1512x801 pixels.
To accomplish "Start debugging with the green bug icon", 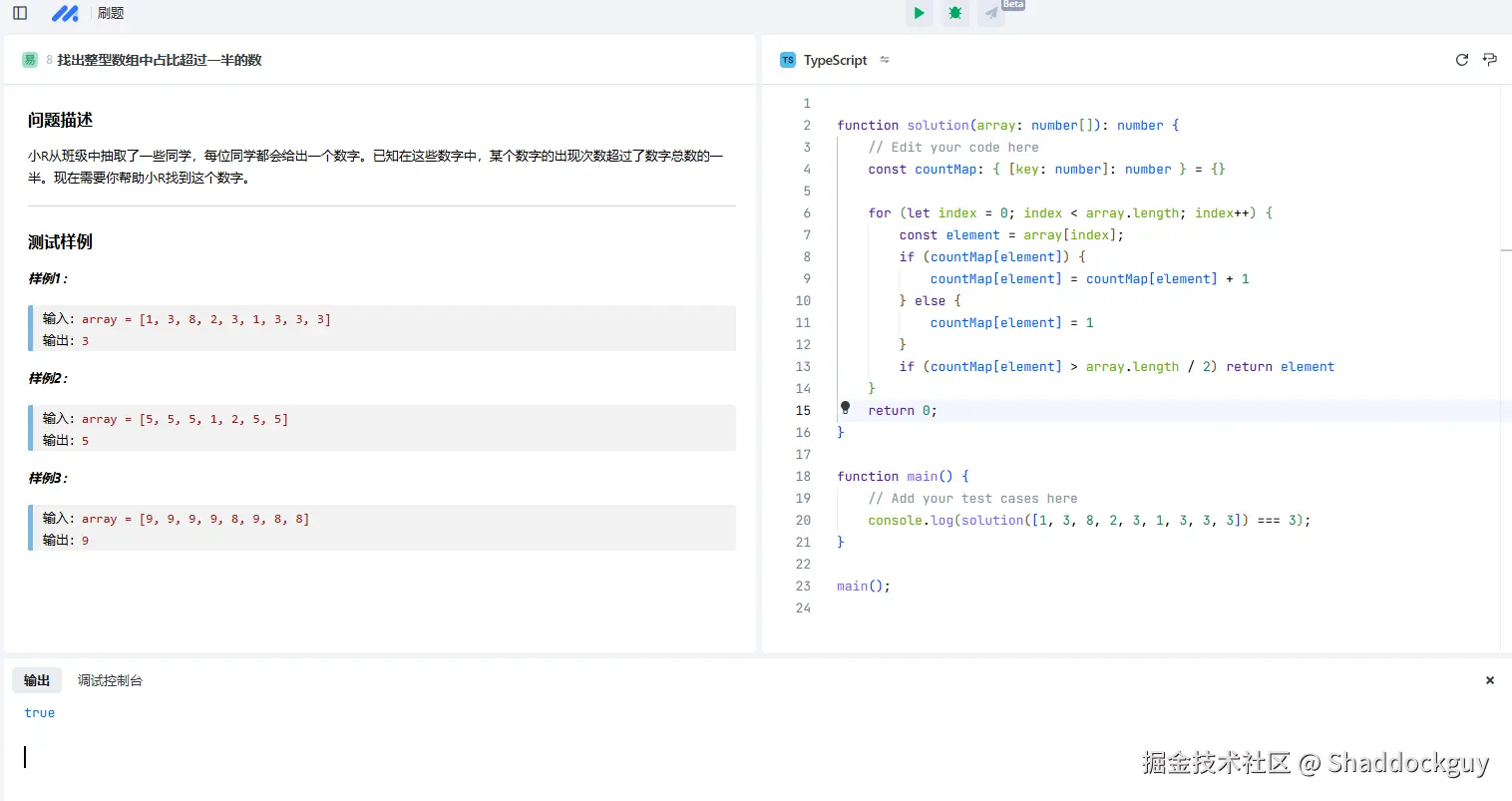I will click(x=955, y=13).
